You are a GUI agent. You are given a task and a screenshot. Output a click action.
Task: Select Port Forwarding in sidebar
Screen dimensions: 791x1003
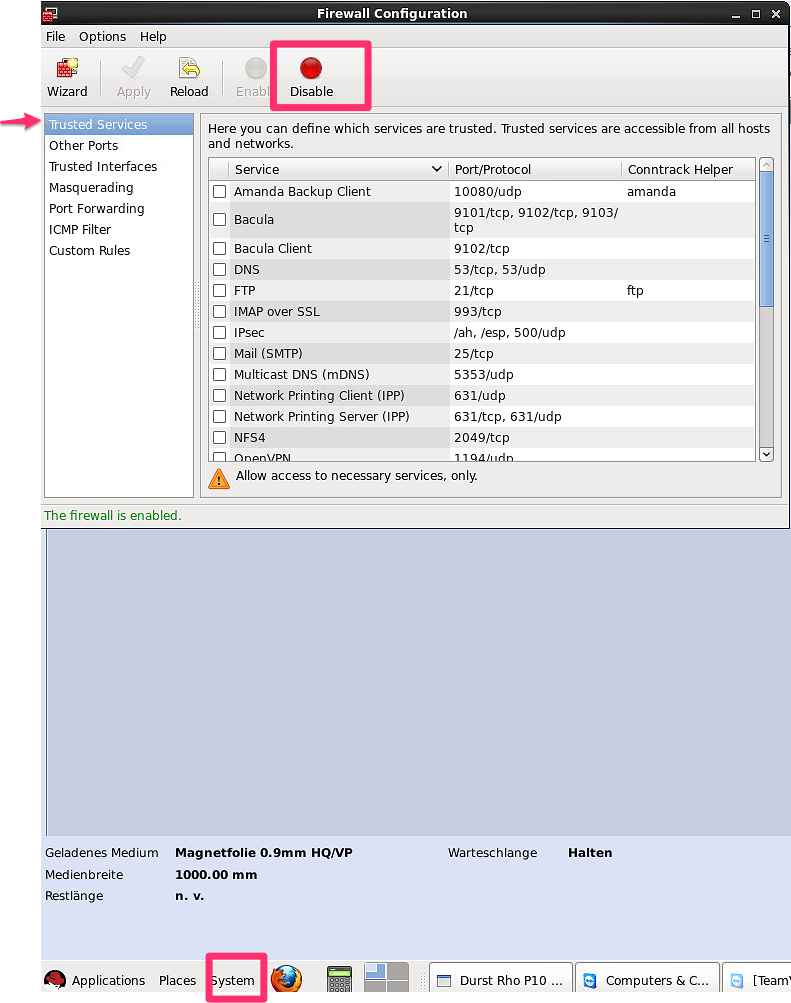96,209
